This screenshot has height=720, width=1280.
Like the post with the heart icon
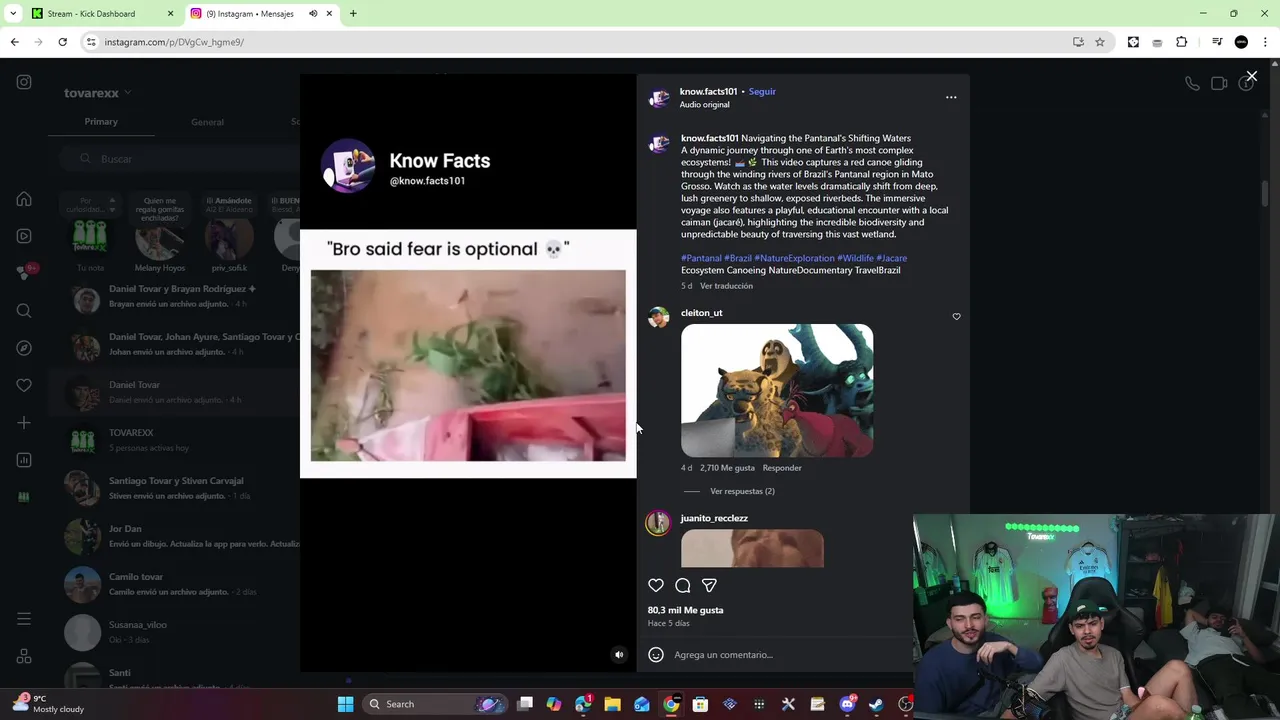tap(656, 585)
